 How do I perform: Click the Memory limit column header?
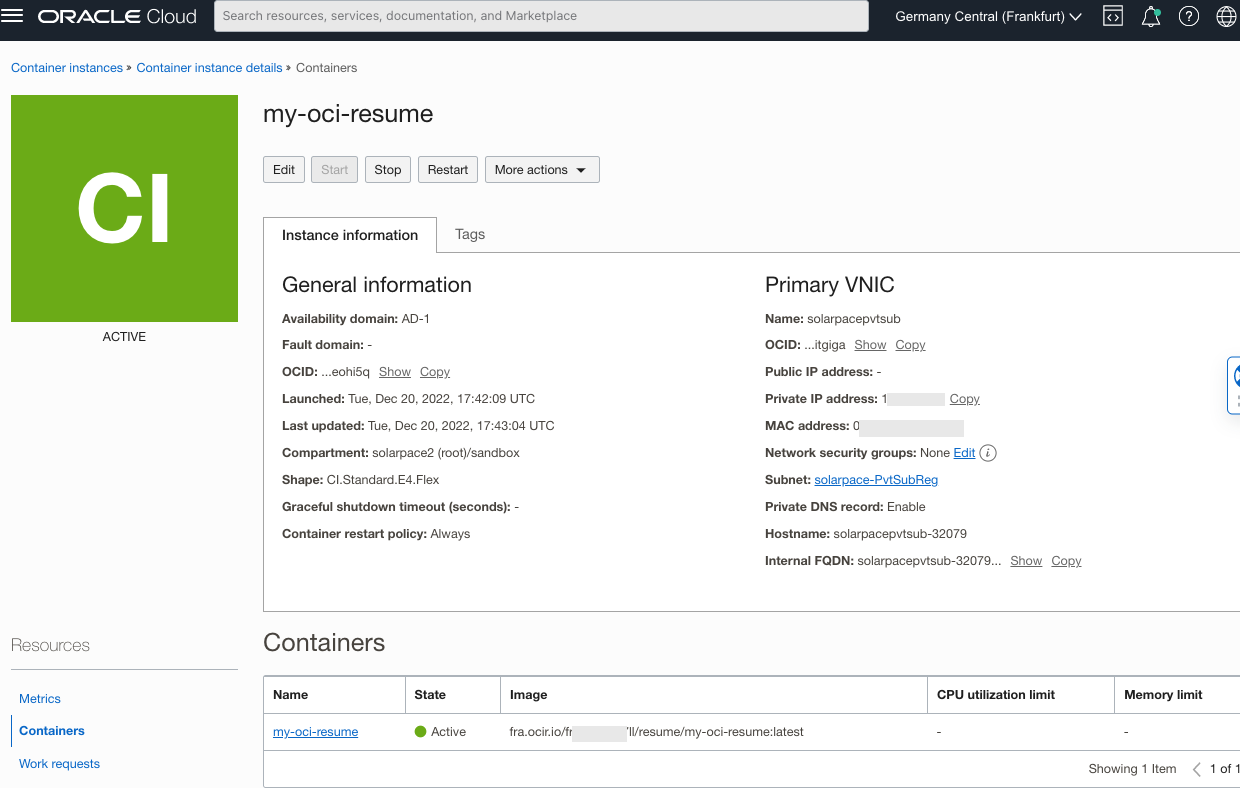(x=1177, y=695)
